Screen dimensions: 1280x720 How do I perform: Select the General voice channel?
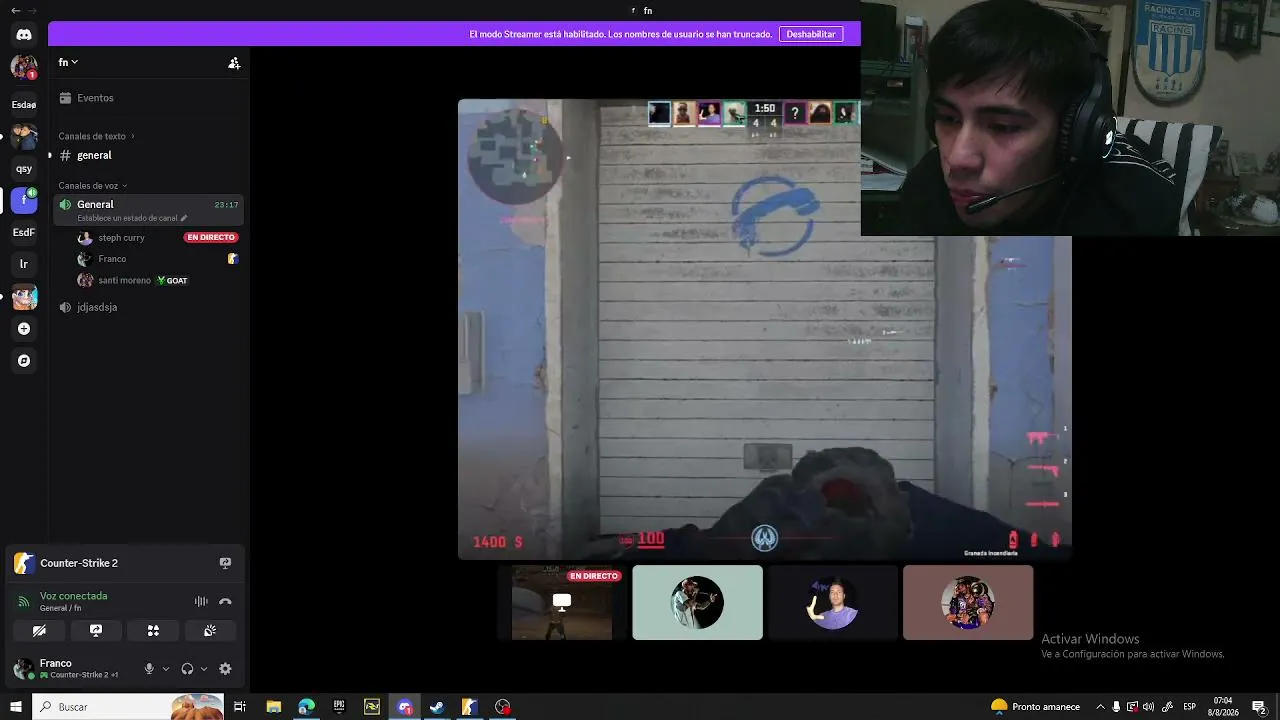[150, 209]
